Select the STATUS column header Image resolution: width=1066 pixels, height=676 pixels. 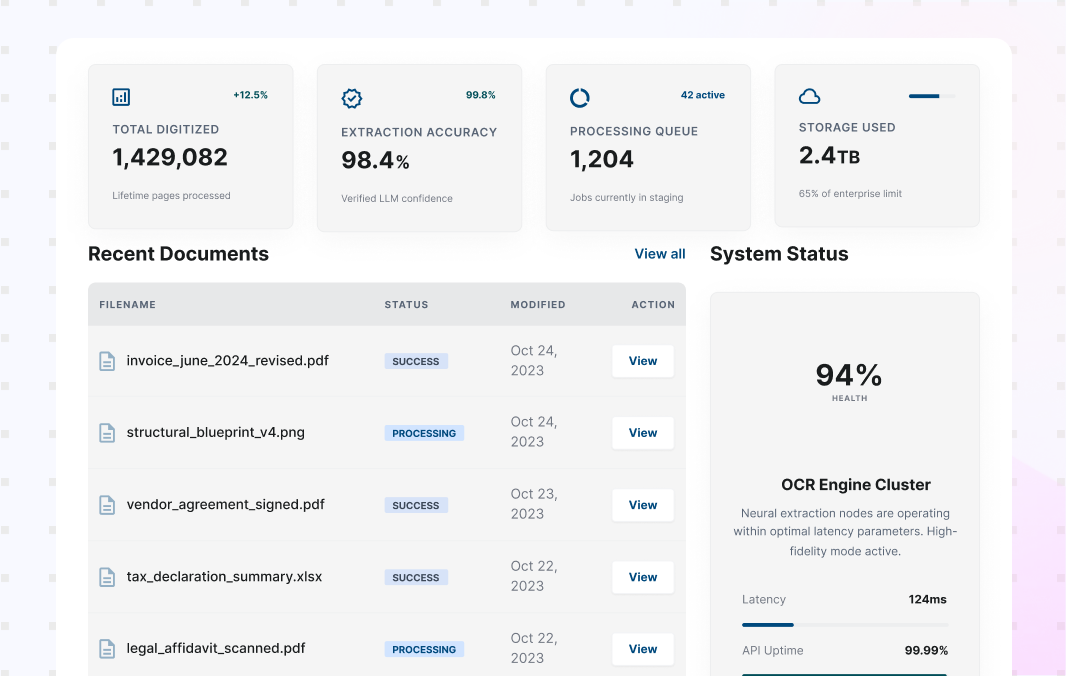coord(407,305)
